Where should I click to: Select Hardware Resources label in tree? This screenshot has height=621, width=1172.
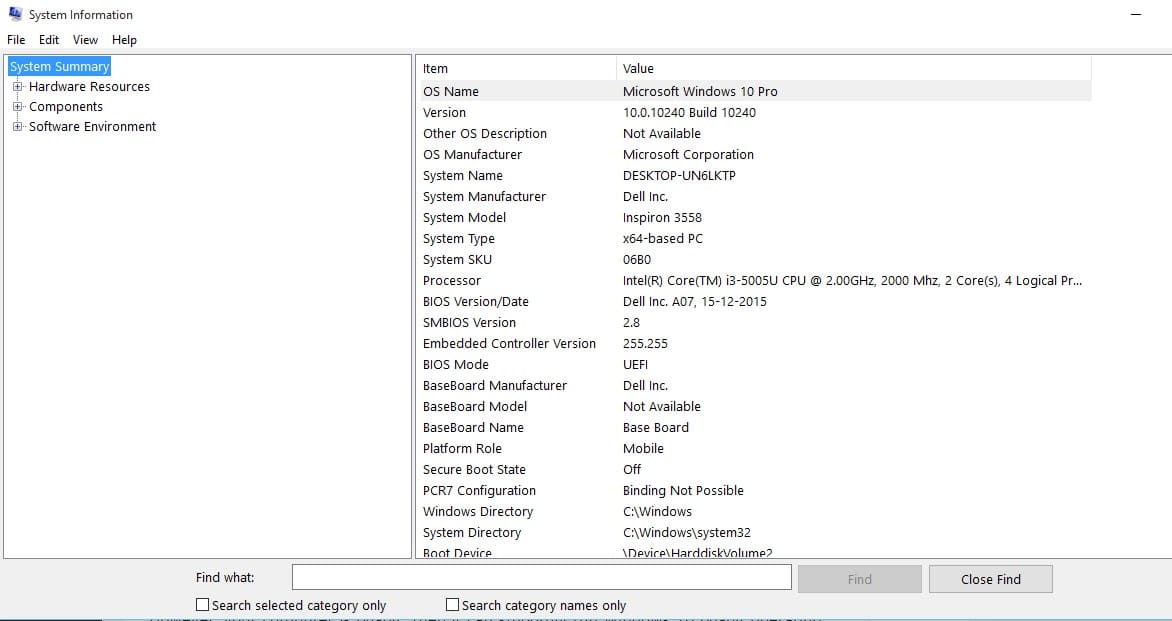pyautogui.click(x=89, y=87)
